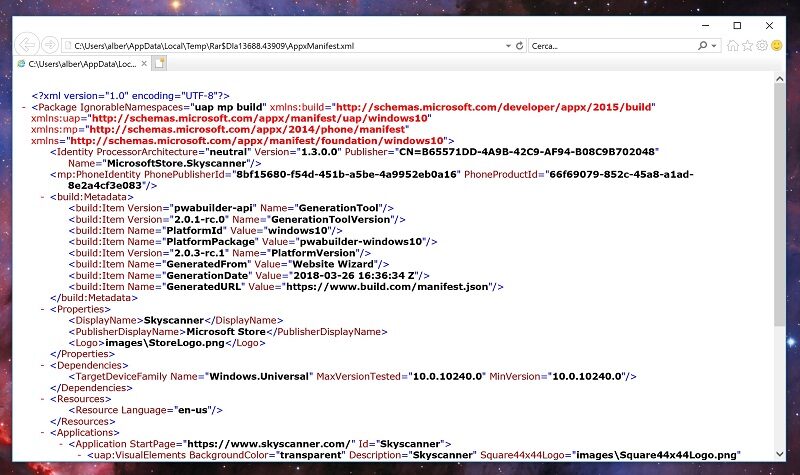Click the scroll down arrow
Screen dimensions: 800x475
coord(780,454)
